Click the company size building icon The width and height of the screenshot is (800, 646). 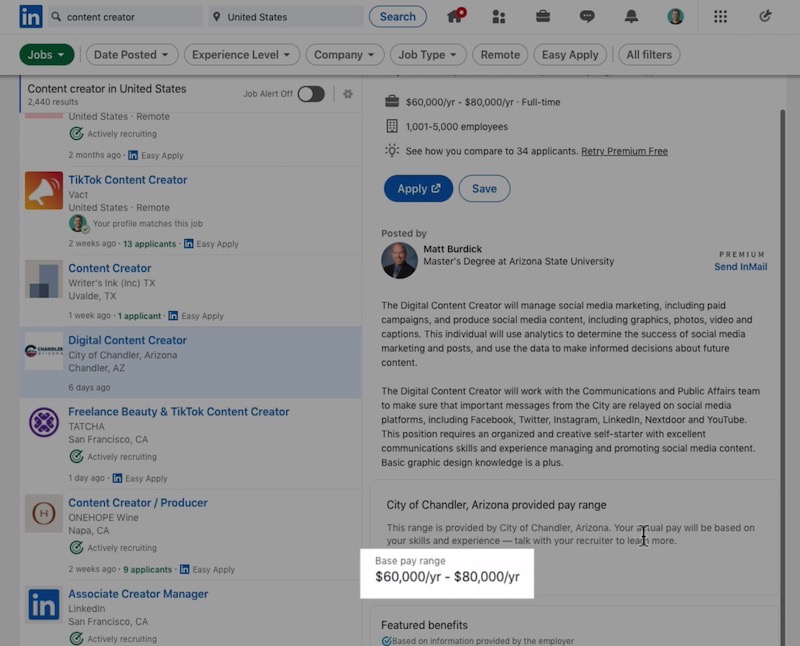(392, 126)
